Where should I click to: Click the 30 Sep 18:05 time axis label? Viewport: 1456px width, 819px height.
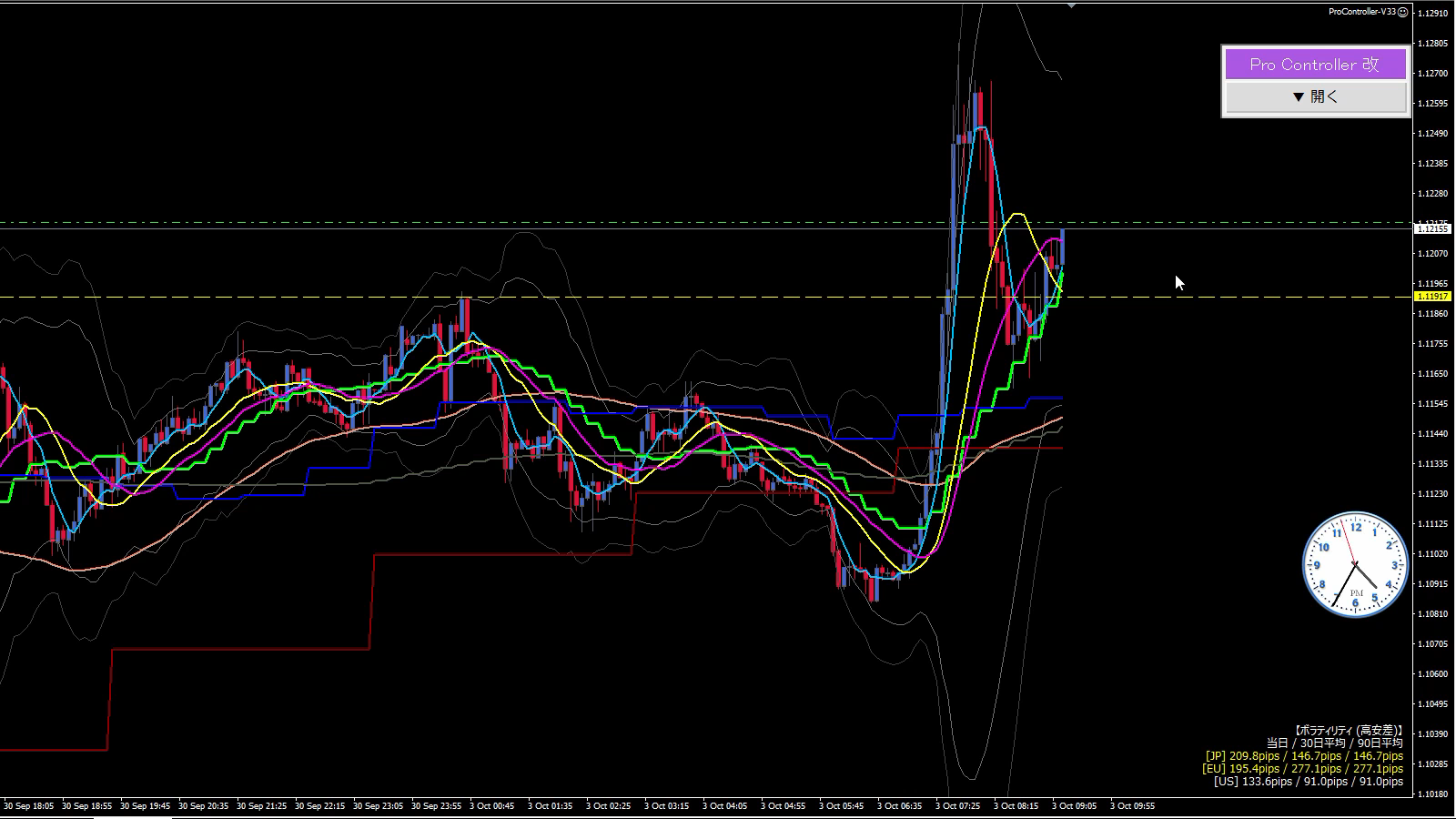tap(28, 806)
